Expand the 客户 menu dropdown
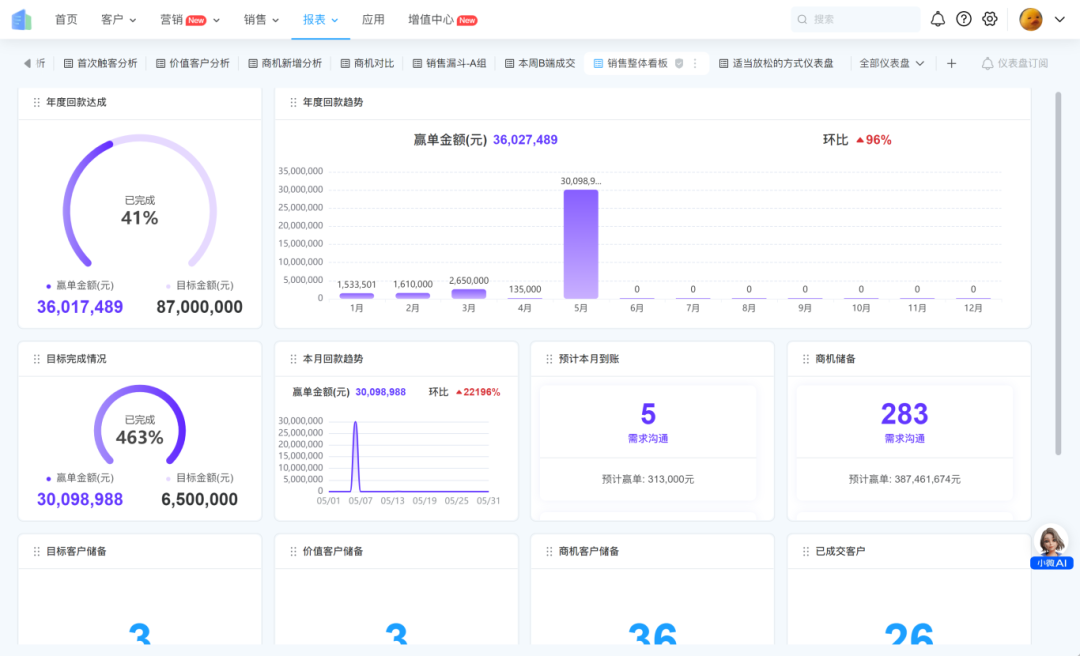Image resolution: width=1080 pixels, height=656 pixels. click(x=119, y=19)
